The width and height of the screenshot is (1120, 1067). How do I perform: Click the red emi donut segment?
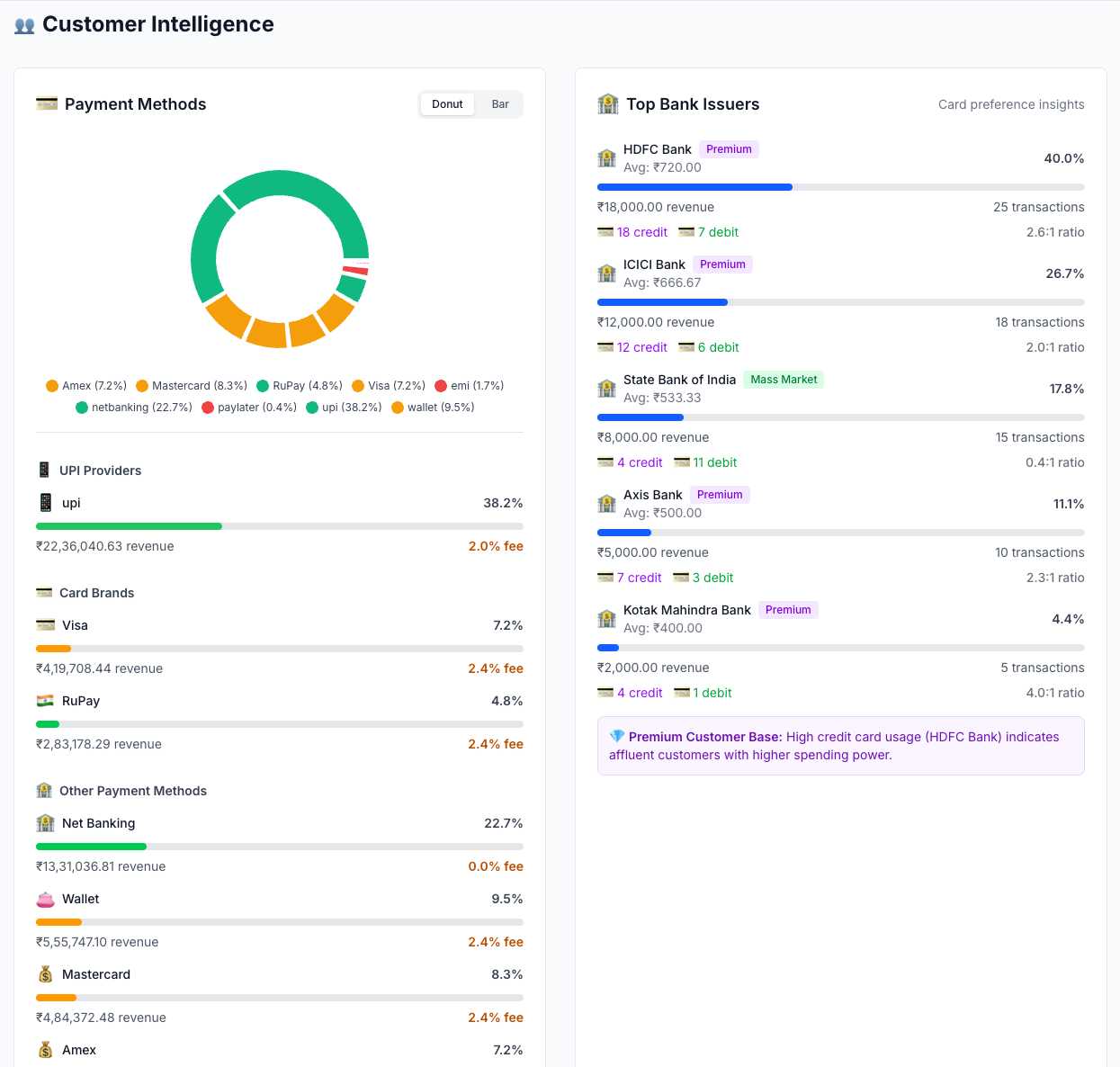(x=356, y=270)
